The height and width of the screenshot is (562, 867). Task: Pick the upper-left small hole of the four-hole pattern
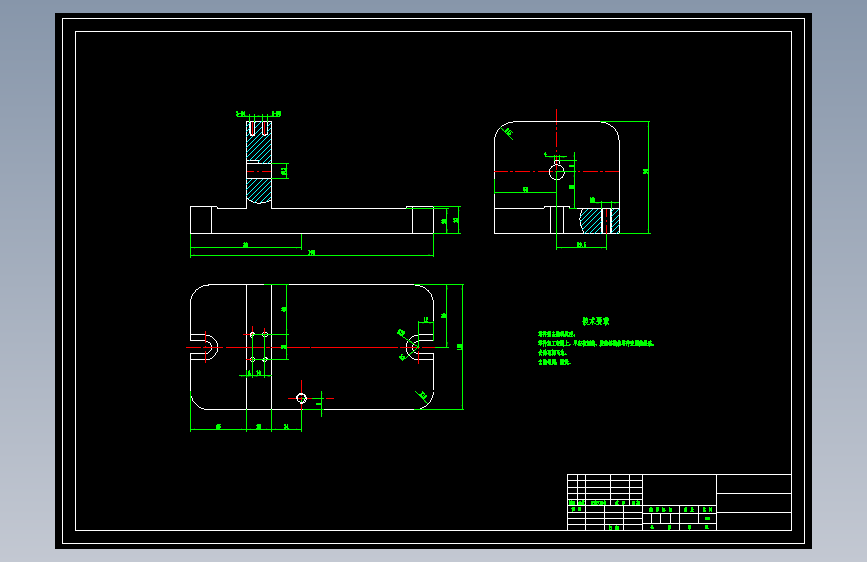click(x=253, y=335)
